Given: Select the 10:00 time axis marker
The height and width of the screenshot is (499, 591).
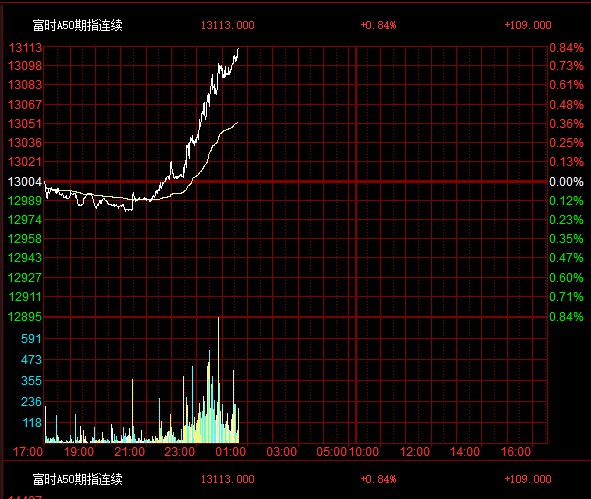Looking at the screenshot, I should pyautogui.click(x=364, y=452).
